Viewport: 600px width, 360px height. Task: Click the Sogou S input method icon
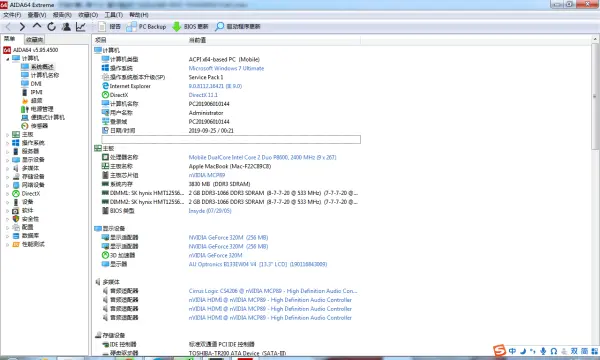pyautogui.click(x=499, y=350)
